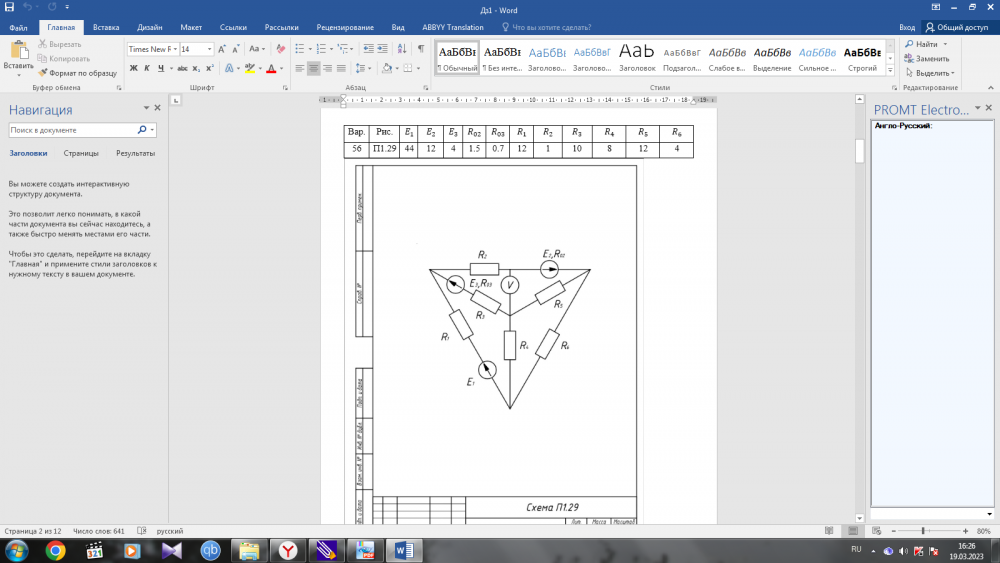Switch to Макет ribbon tab
Viewport: 1000px width, 563px height.
191,27
